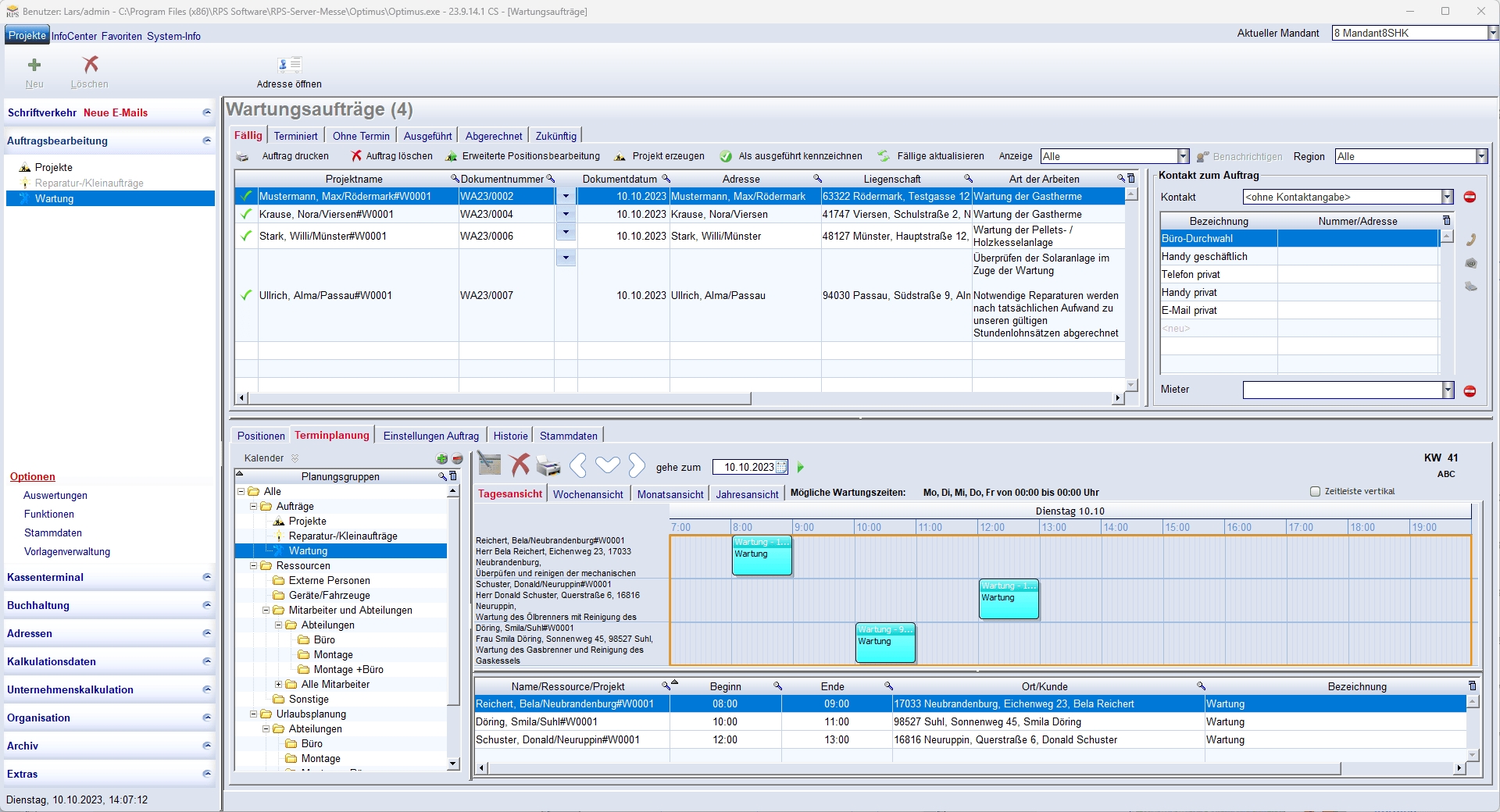Click the Adresse öffnen toolbar icon
The width and height of the screenshot is (1500, 812).
pyautogui.click(x=289, y=66)
